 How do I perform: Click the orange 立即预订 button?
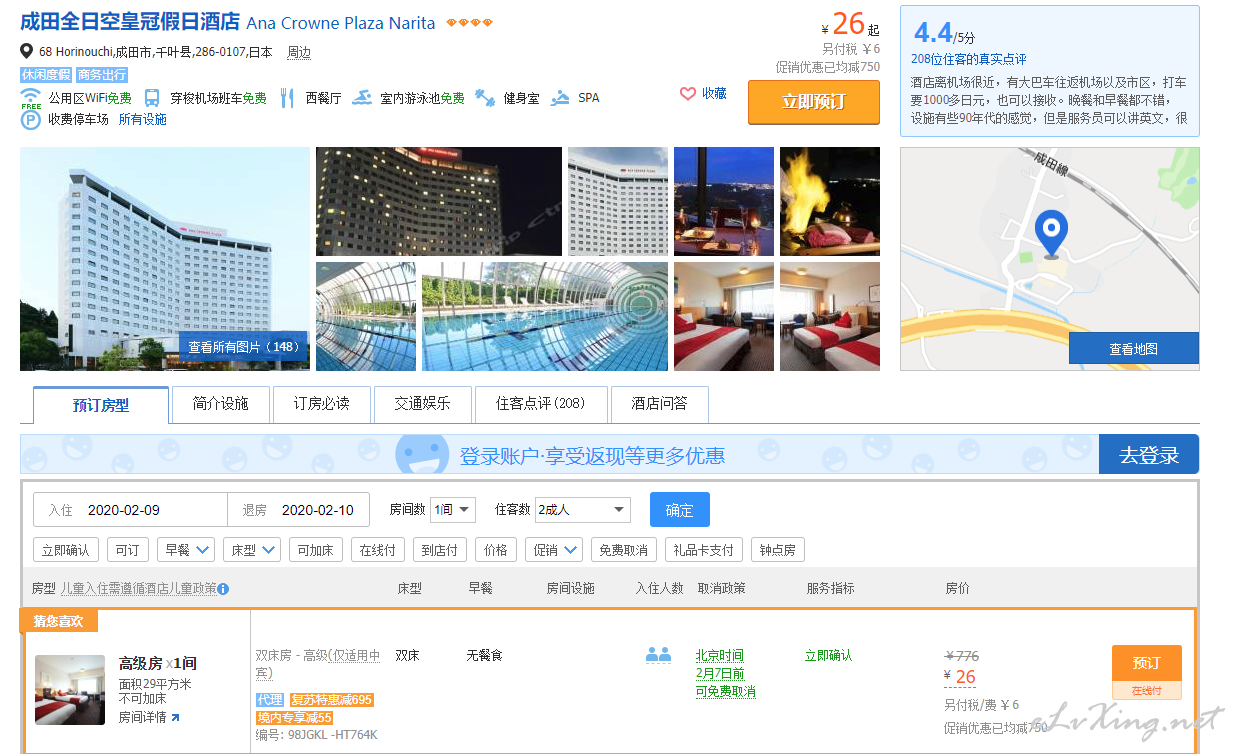point(814,102)
